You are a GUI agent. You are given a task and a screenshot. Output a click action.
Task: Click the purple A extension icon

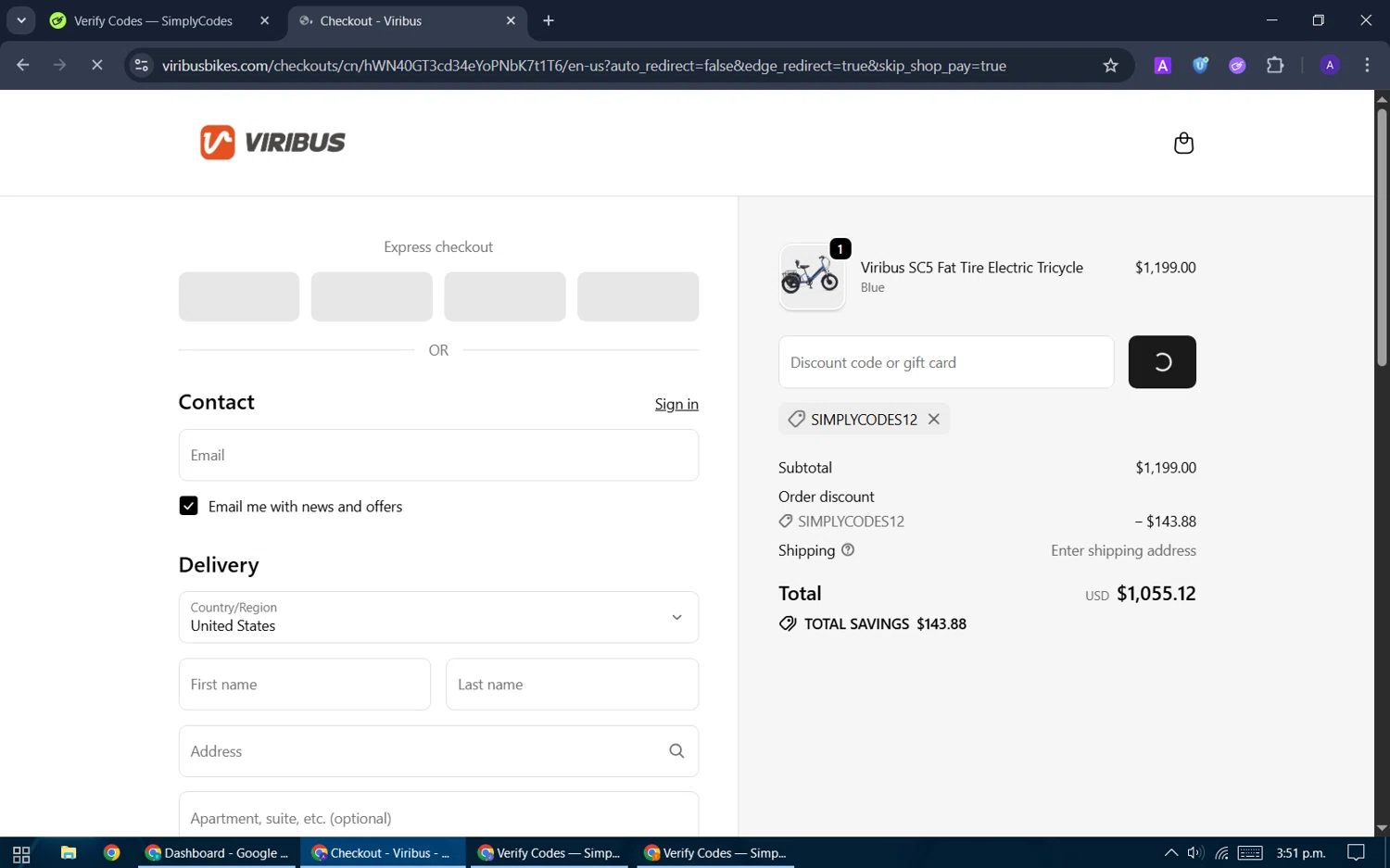tap(1162, 66)
